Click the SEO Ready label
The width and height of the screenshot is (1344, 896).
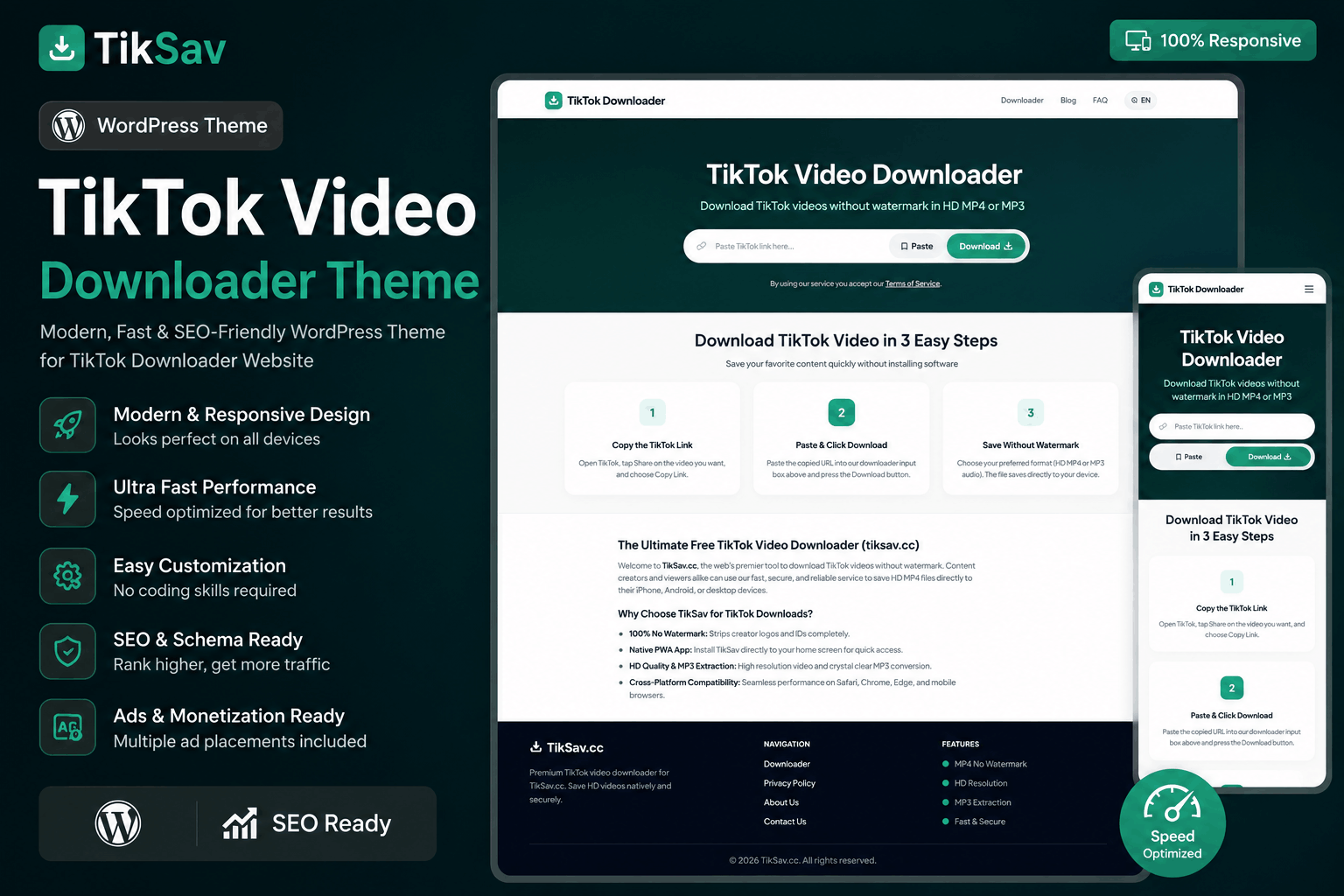tap(332, 823)
